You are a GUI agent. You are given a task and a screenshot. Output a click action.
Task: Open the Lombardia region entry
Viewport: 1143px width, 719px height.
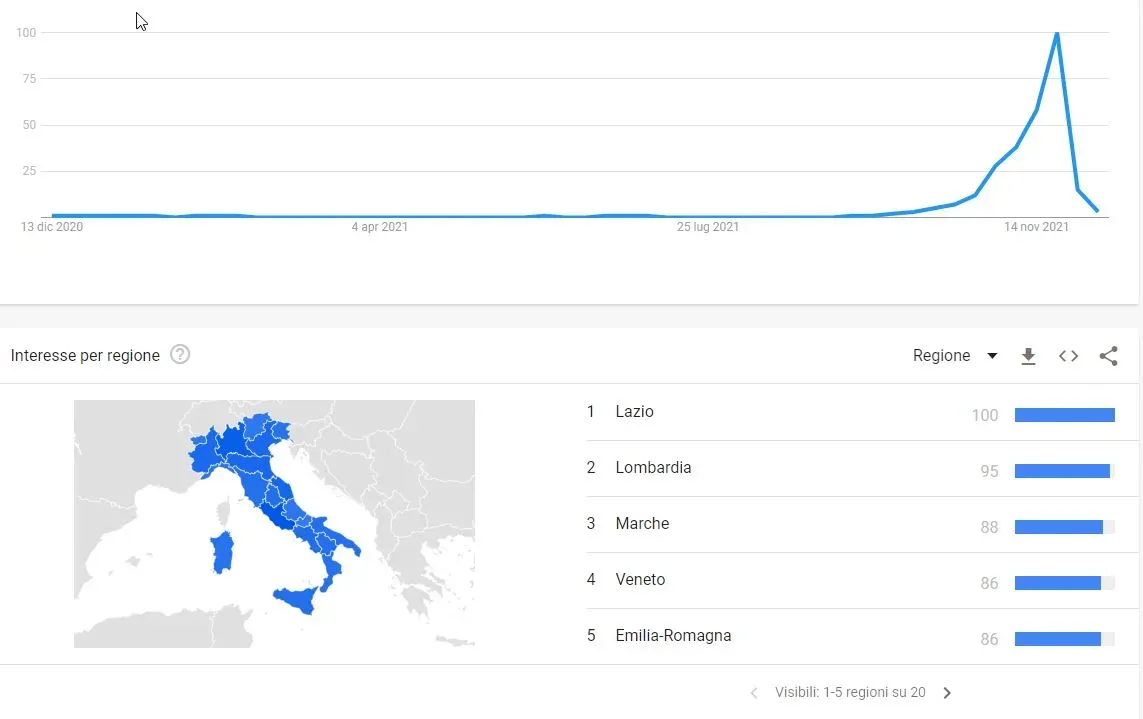click(x=653, y=468)
